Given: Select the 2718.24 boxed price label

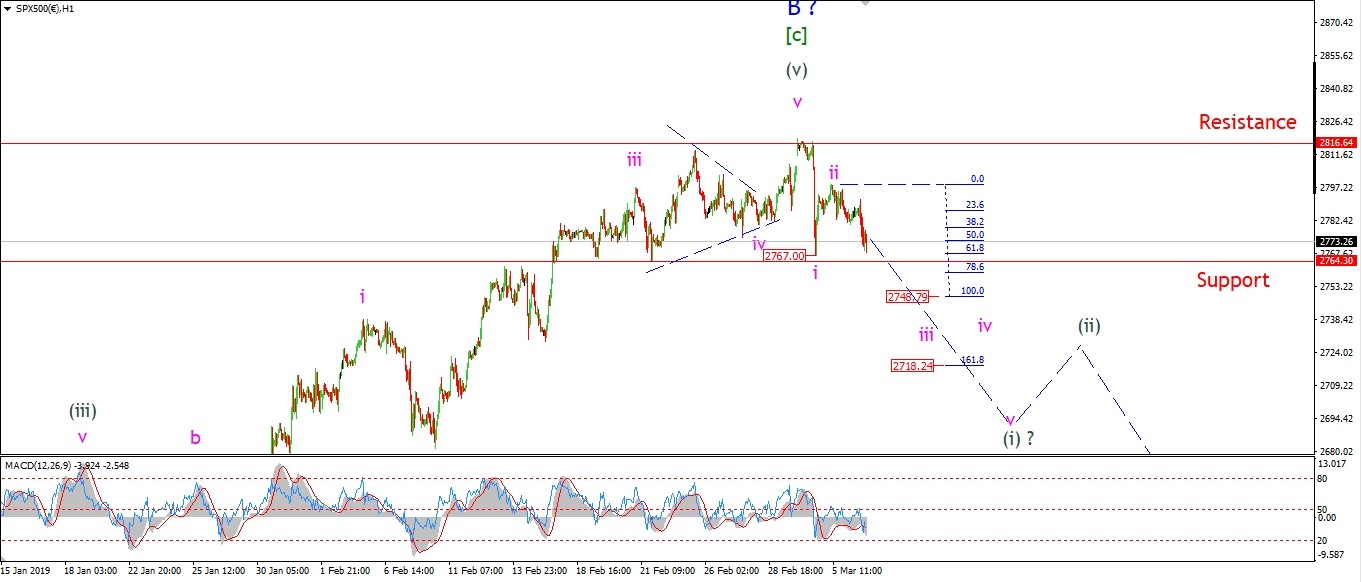Looking at the screenshot, I should click(x=912, y=366).
